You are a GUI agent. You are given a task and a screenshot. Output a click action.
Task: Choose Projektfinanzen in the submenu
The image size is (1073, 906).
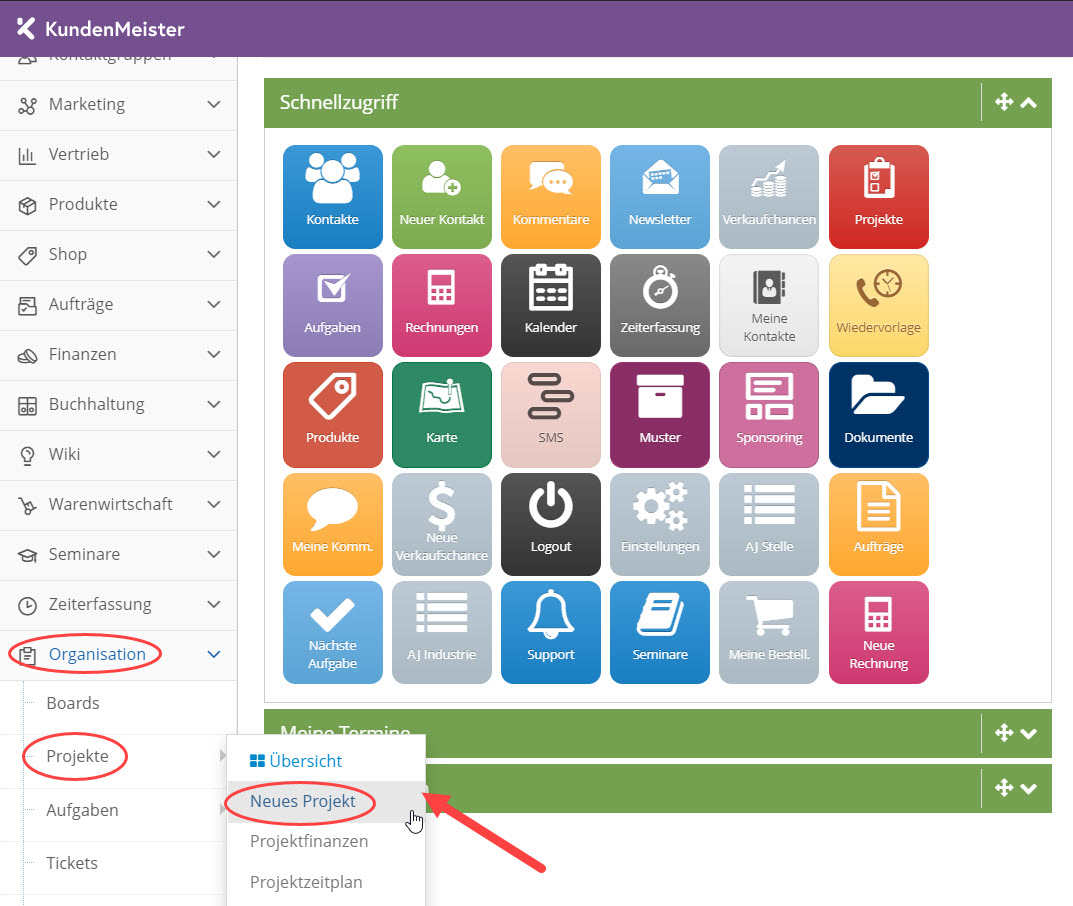(309, 842)
